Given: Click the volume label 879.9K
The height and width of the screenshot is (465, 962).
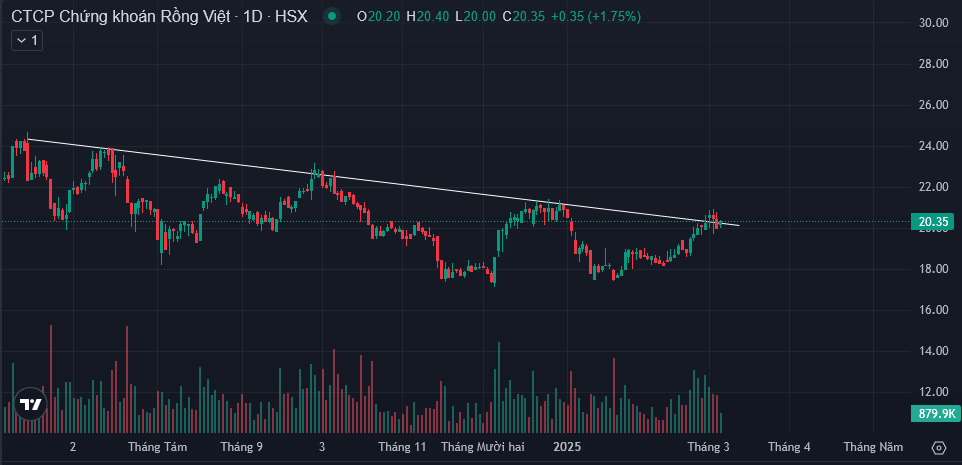Looking at the screenshot, I should point(936,414).
